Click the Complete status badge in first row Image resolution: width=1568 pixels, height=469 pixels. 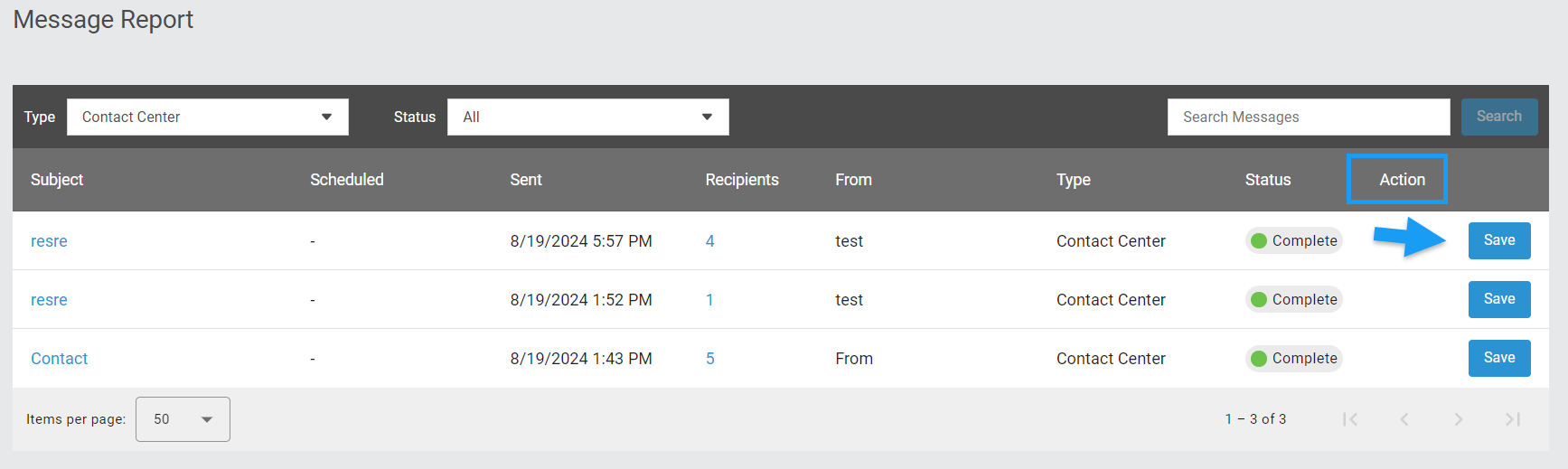1294,240
